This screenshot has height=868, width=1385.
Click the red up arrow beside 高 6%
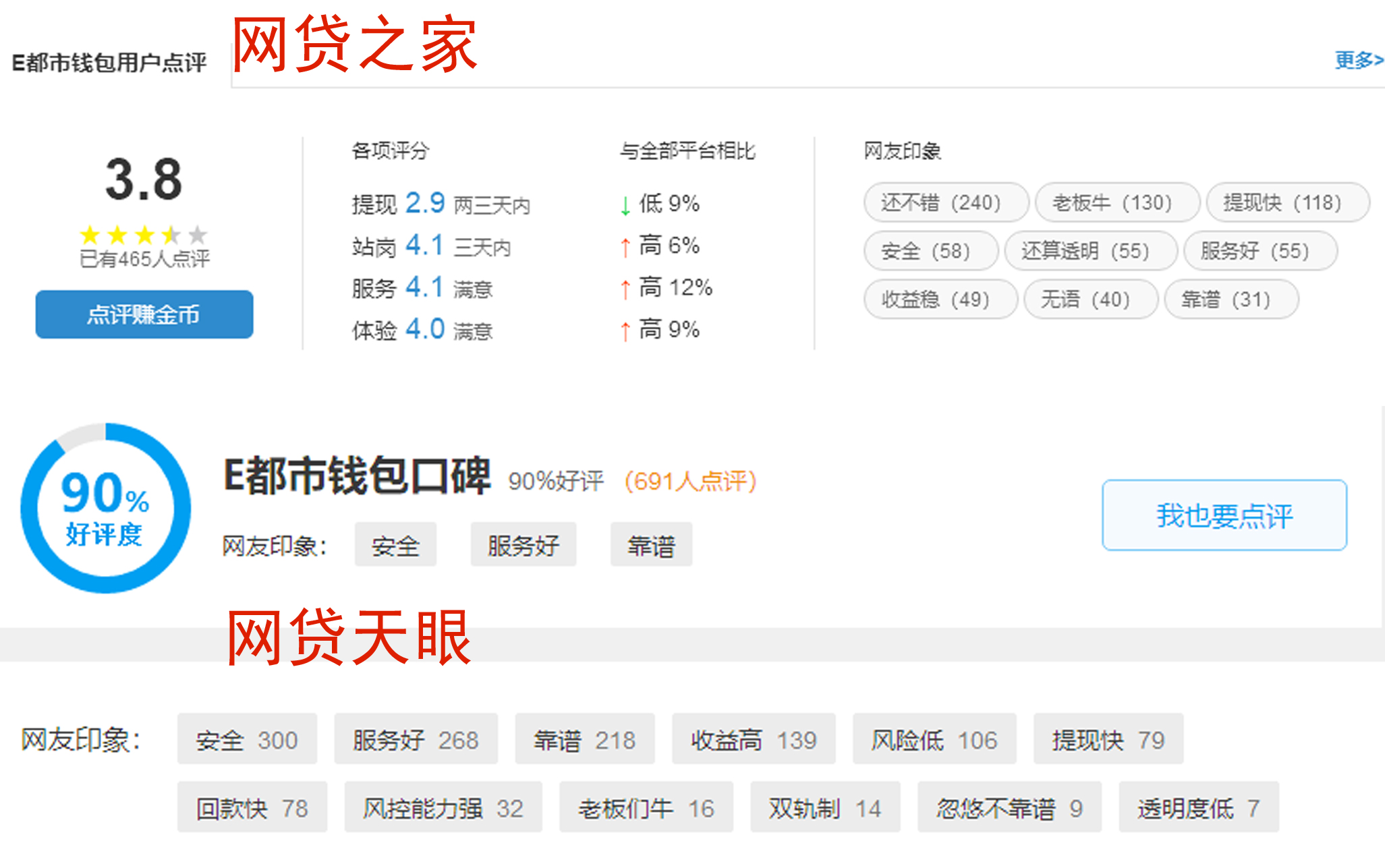[625, 247]
